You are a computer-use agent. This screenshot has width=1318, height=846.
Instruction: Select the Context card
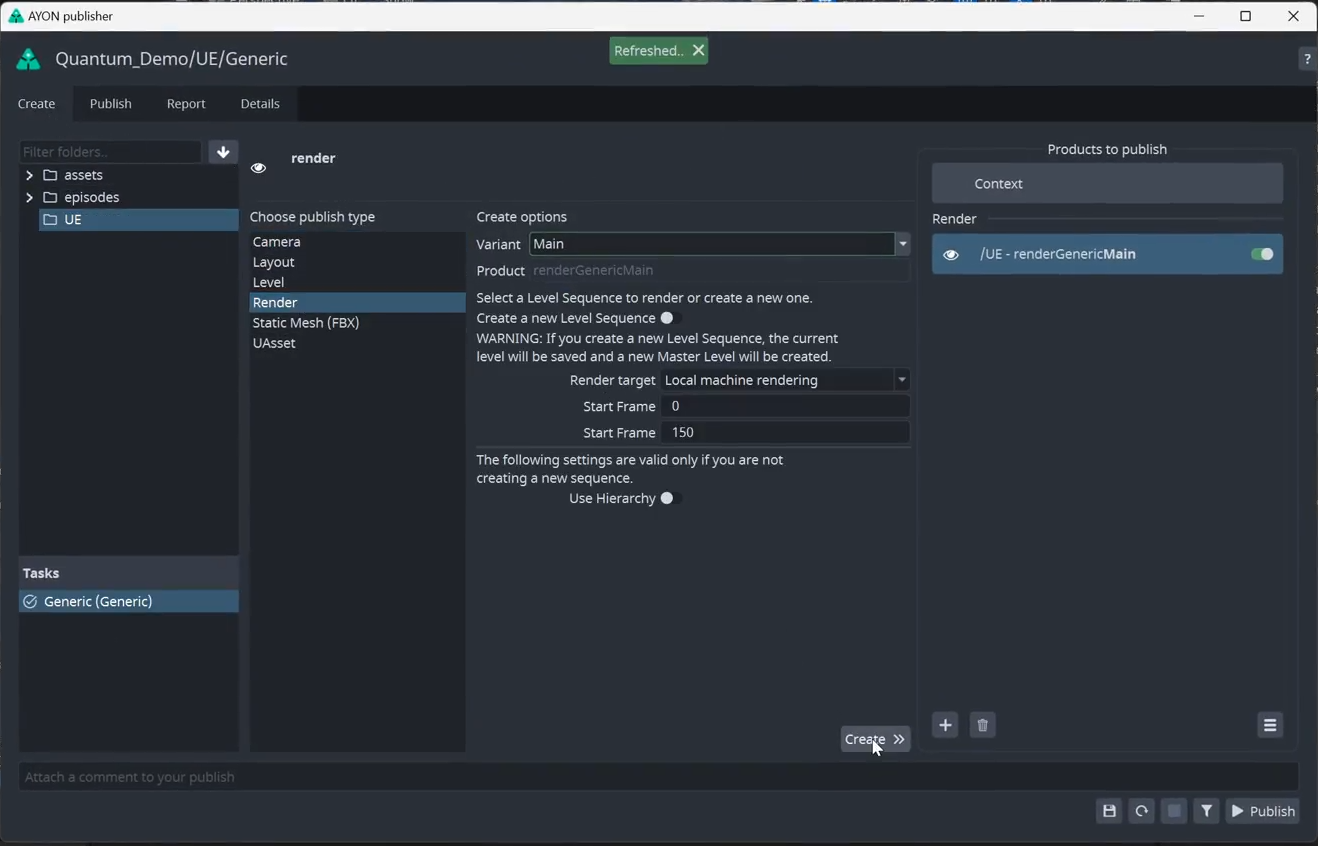1107,184
